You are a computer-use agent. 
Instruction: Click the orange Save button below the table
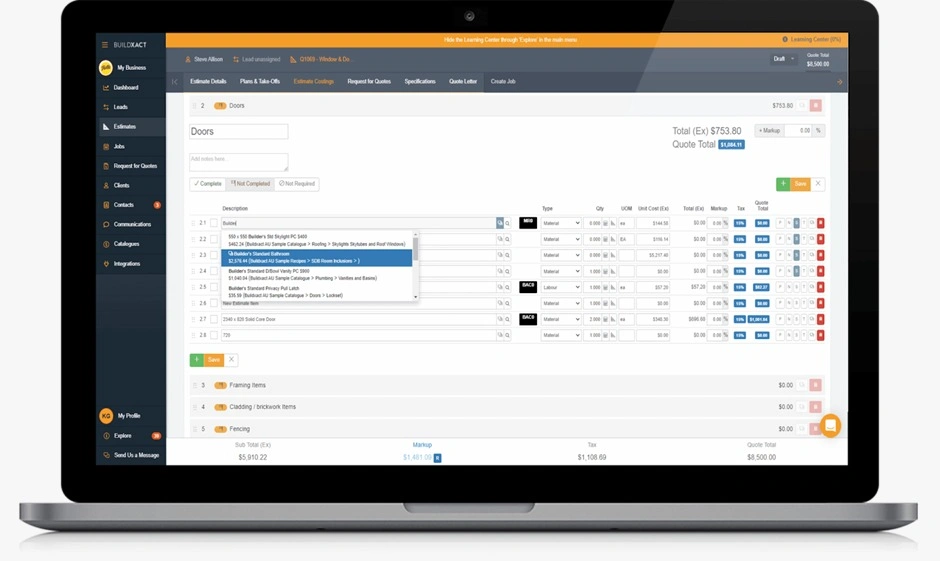coord(214,360)
